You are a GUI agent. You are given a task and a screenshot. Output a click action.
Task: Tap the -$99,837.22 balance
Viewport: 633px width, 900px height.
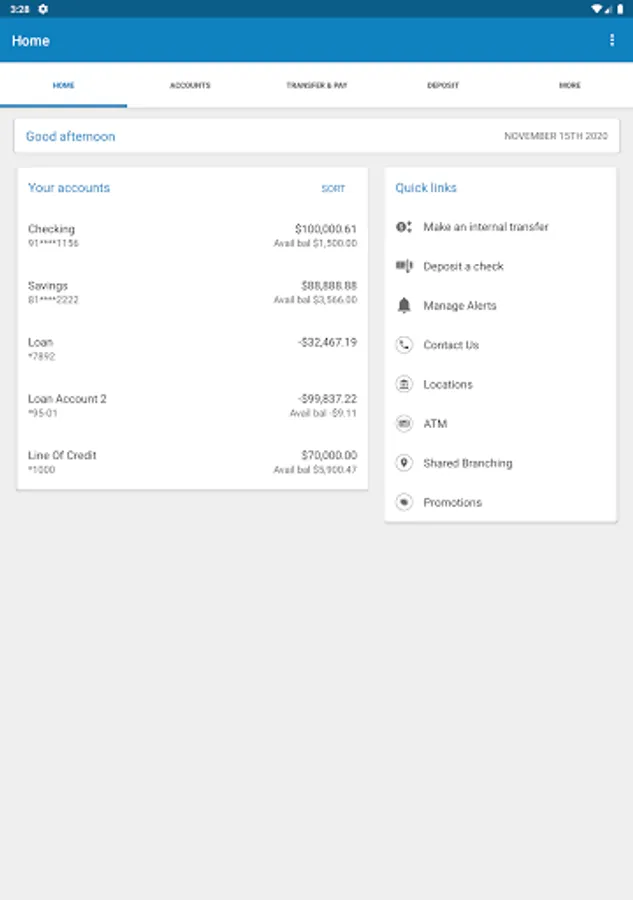tap(327, 398)
